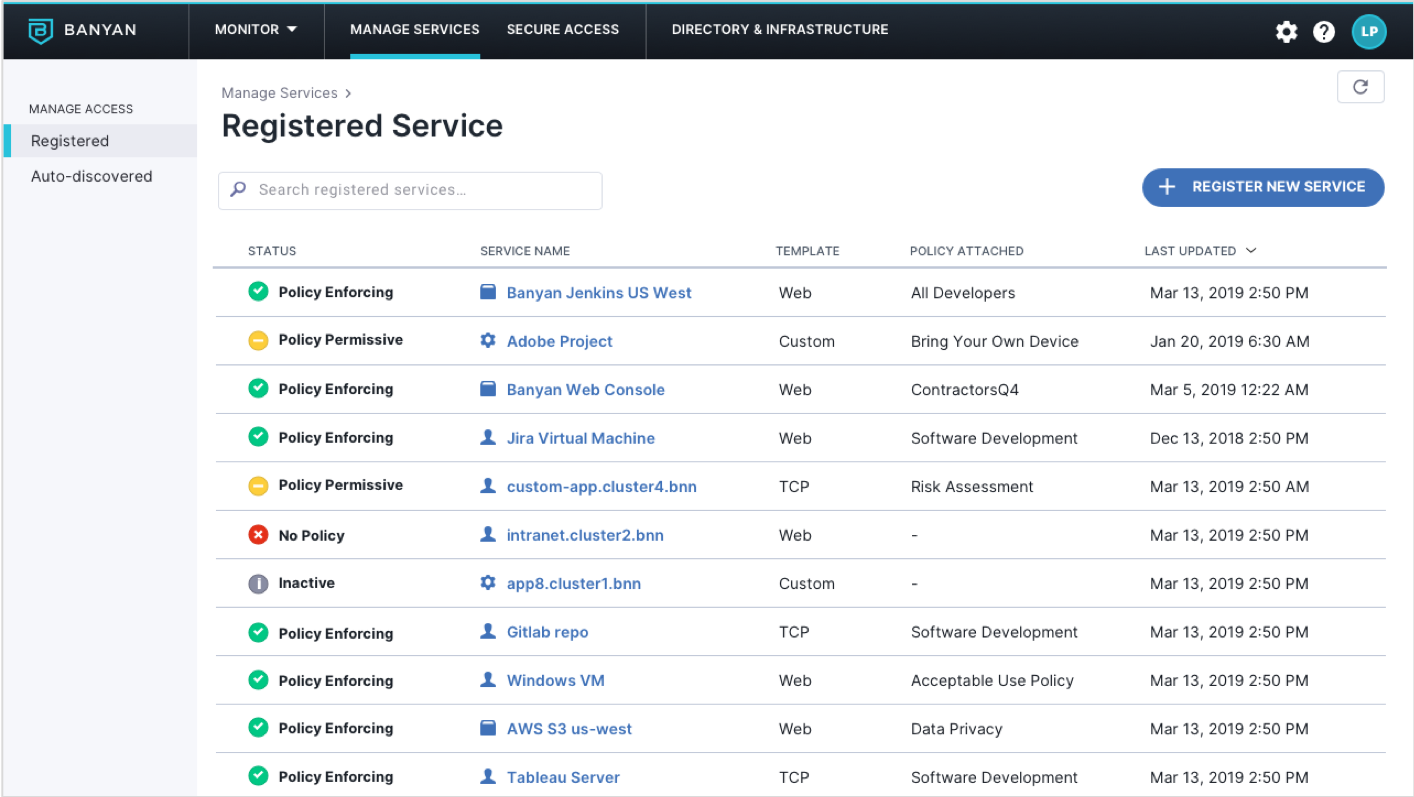
Task: Open the Monitor dropdown menu
Action: 256,30
